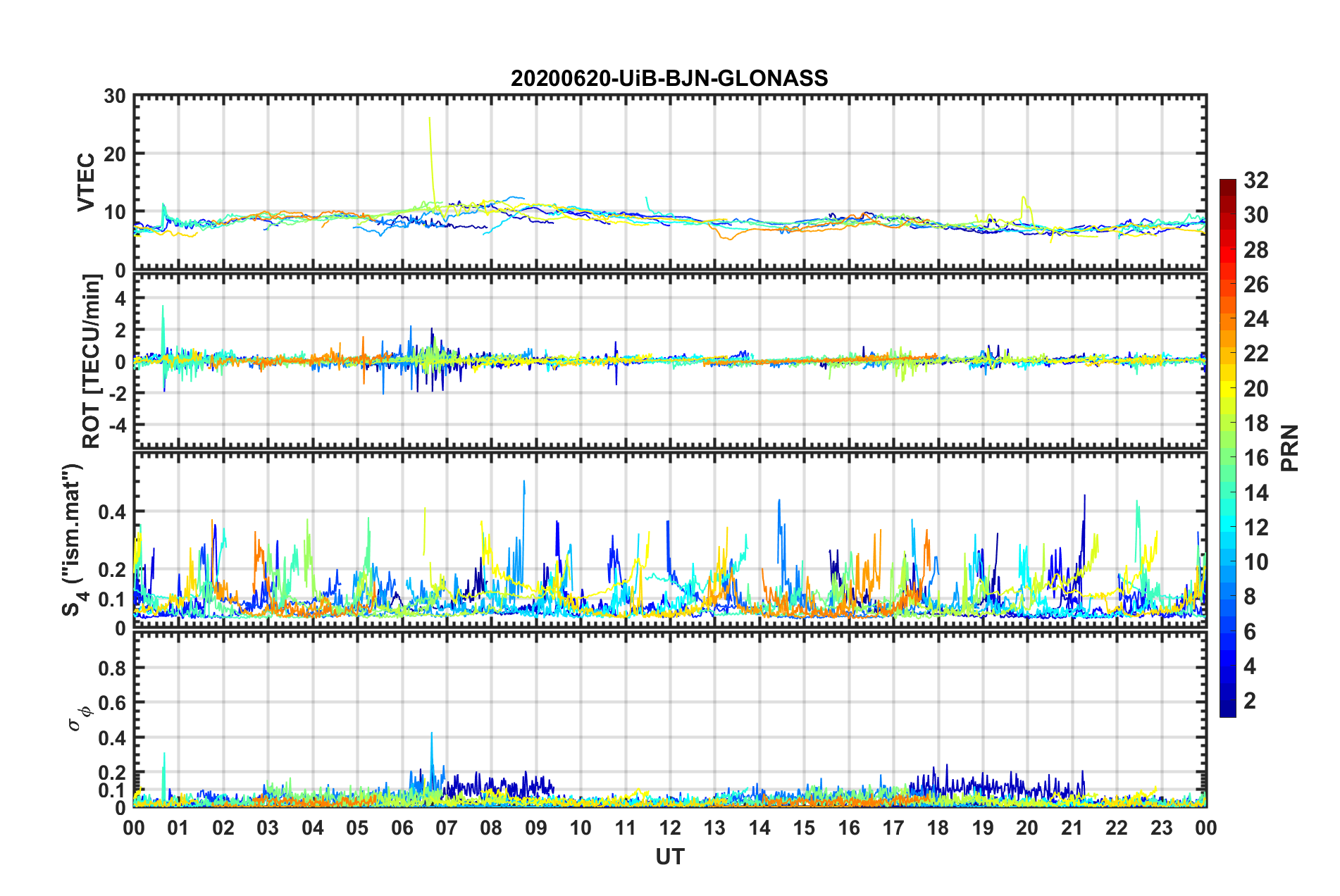Click x-axis tick label 12
The image size is (1340, 896).
click(670, 828)
